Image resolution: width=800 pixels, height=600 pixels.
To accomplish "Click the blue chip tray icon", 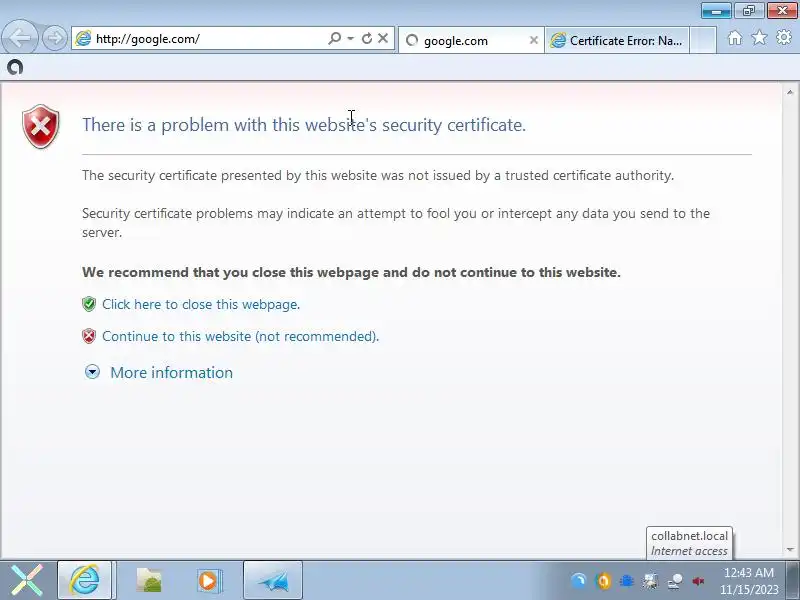I will (627, 581).
